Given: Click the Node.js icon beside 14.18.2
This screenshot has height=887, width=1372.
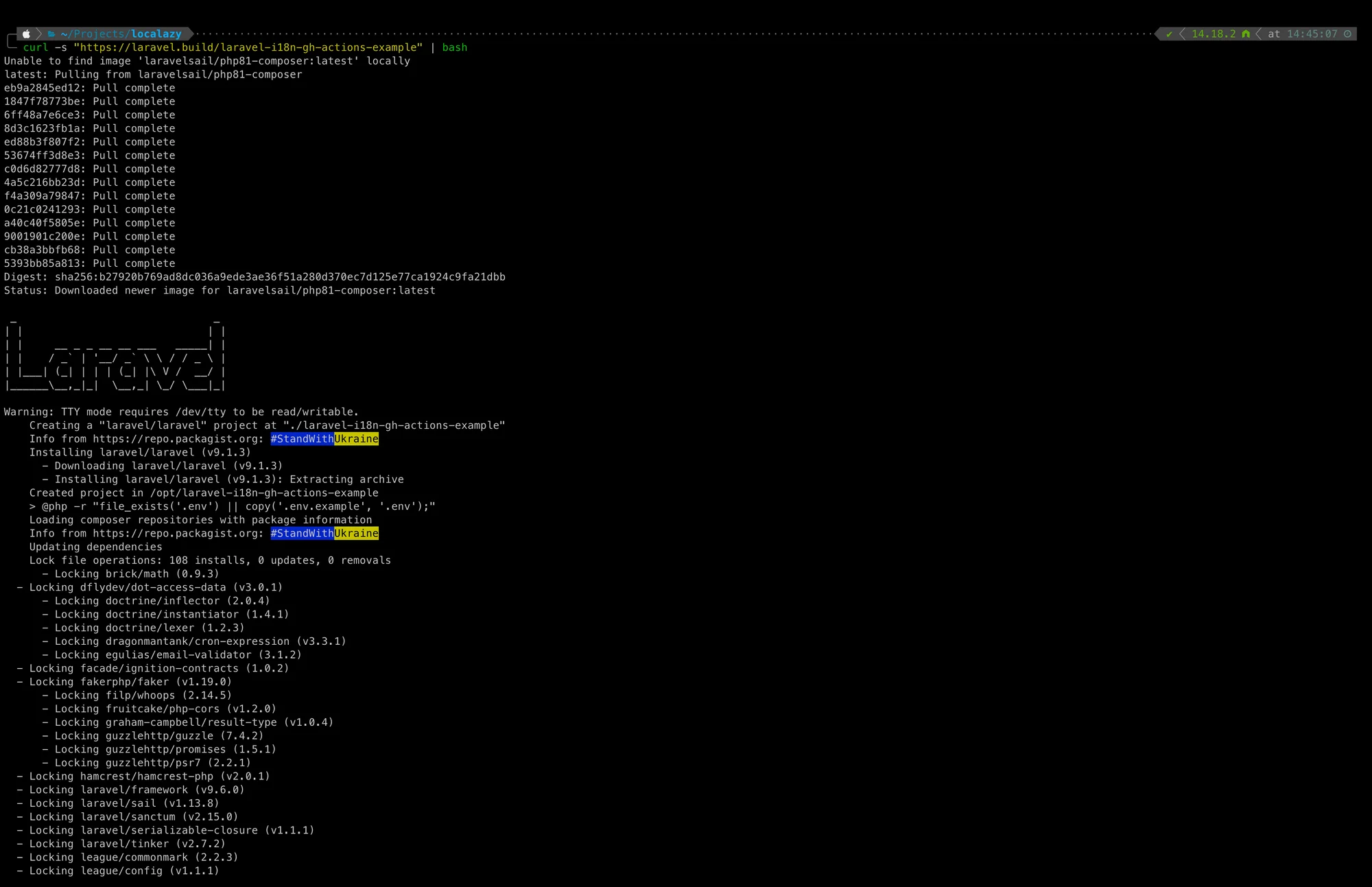Looking at the screenshot, I should 1246,34.
